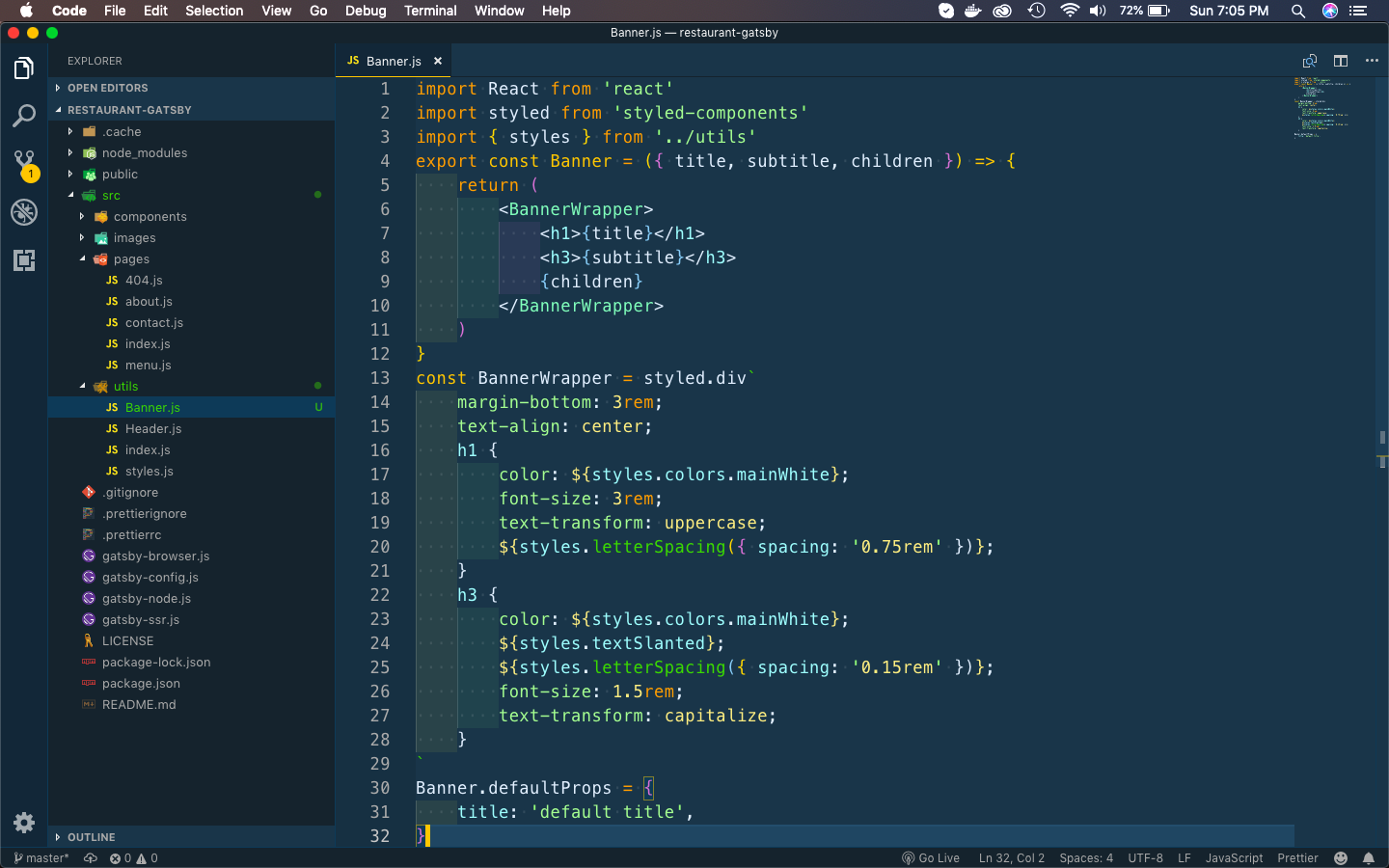The image size is (1389, 868).
Task: Change end of line sequence LF
Action: pyautogui.click(x=1185, y=858)
